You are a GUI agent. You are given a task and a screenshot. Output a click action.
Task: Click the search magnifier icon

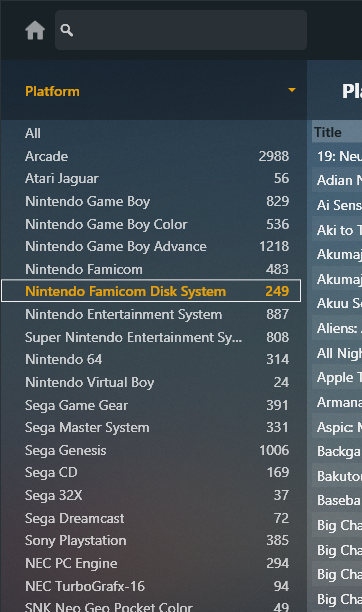point(67,30)
